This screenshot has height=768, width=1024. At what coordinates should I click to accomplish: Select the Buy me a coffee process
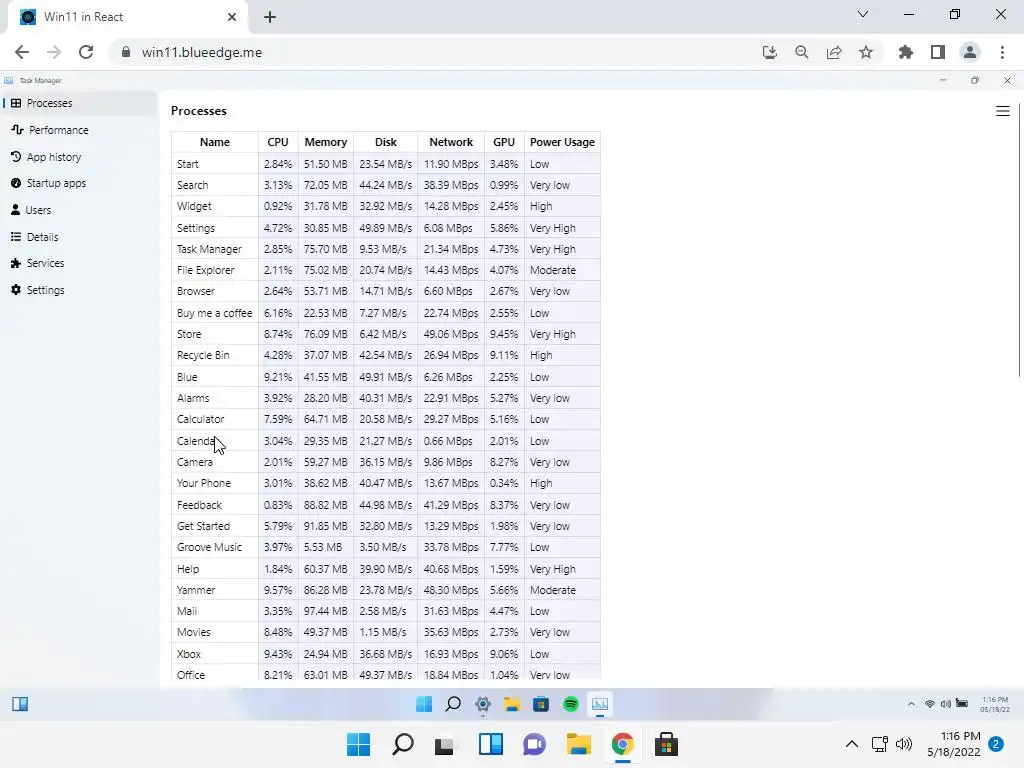pyautogui.click(x=214, y=313)
